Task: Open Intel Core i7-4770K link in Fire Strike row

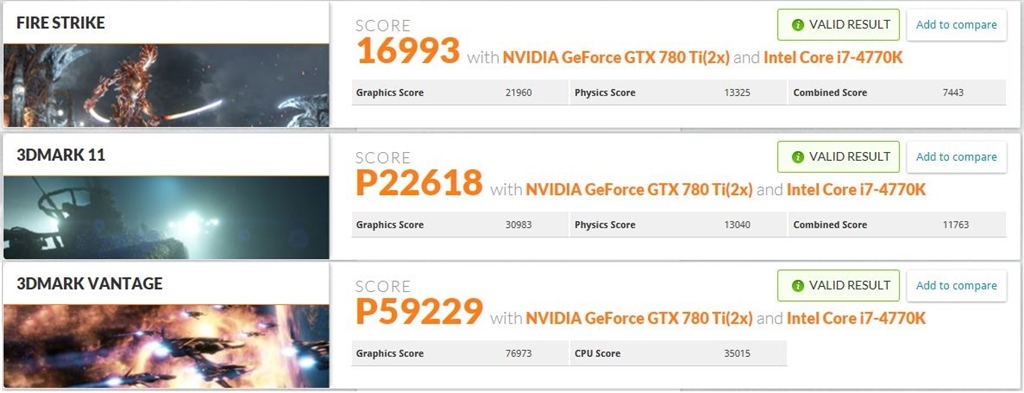Action: pyautogui.click(x=833, y=57)
